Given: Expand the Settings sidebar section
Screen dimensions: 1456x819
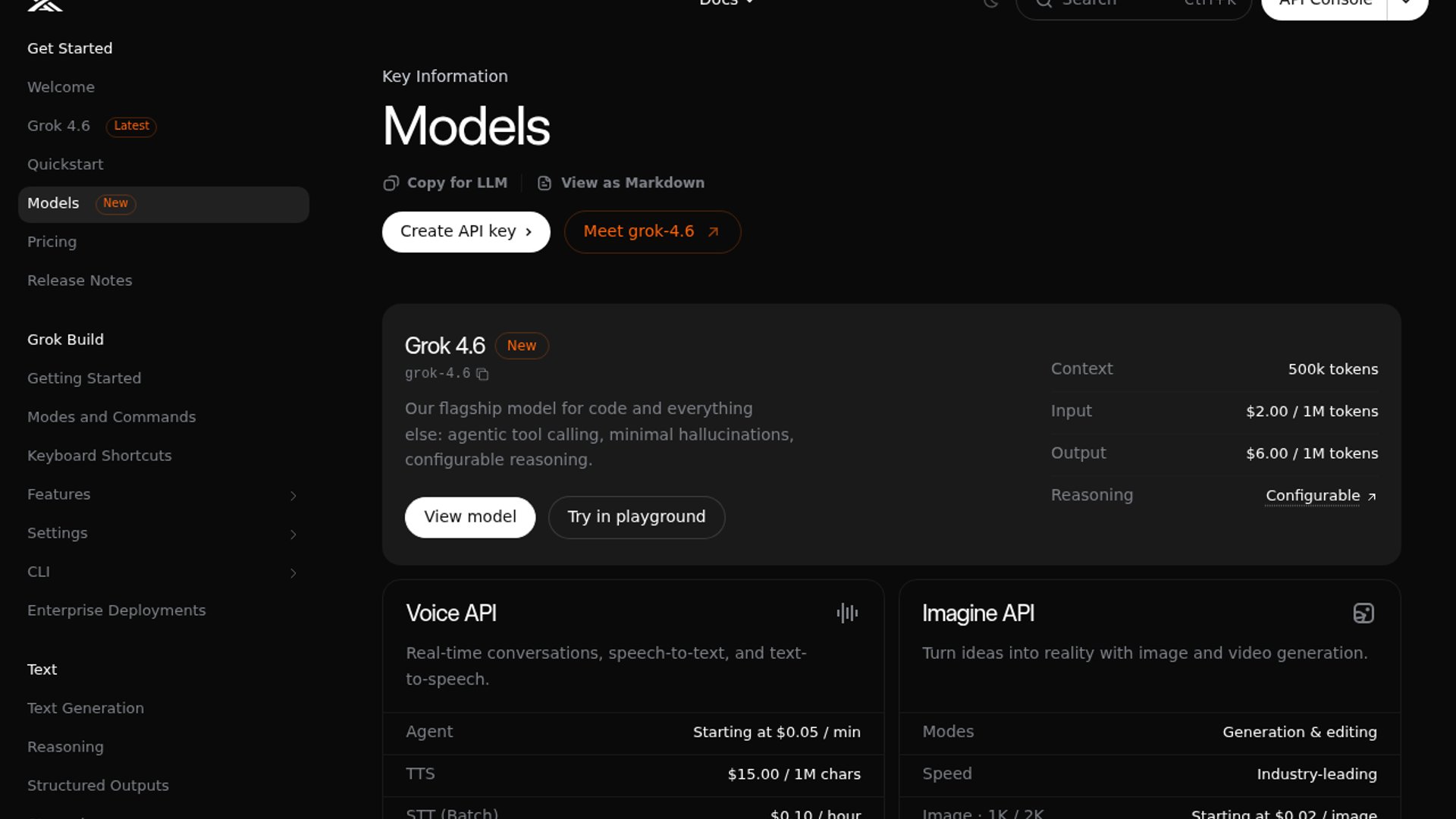Looking at the screenshot, I should pos(293,535).
